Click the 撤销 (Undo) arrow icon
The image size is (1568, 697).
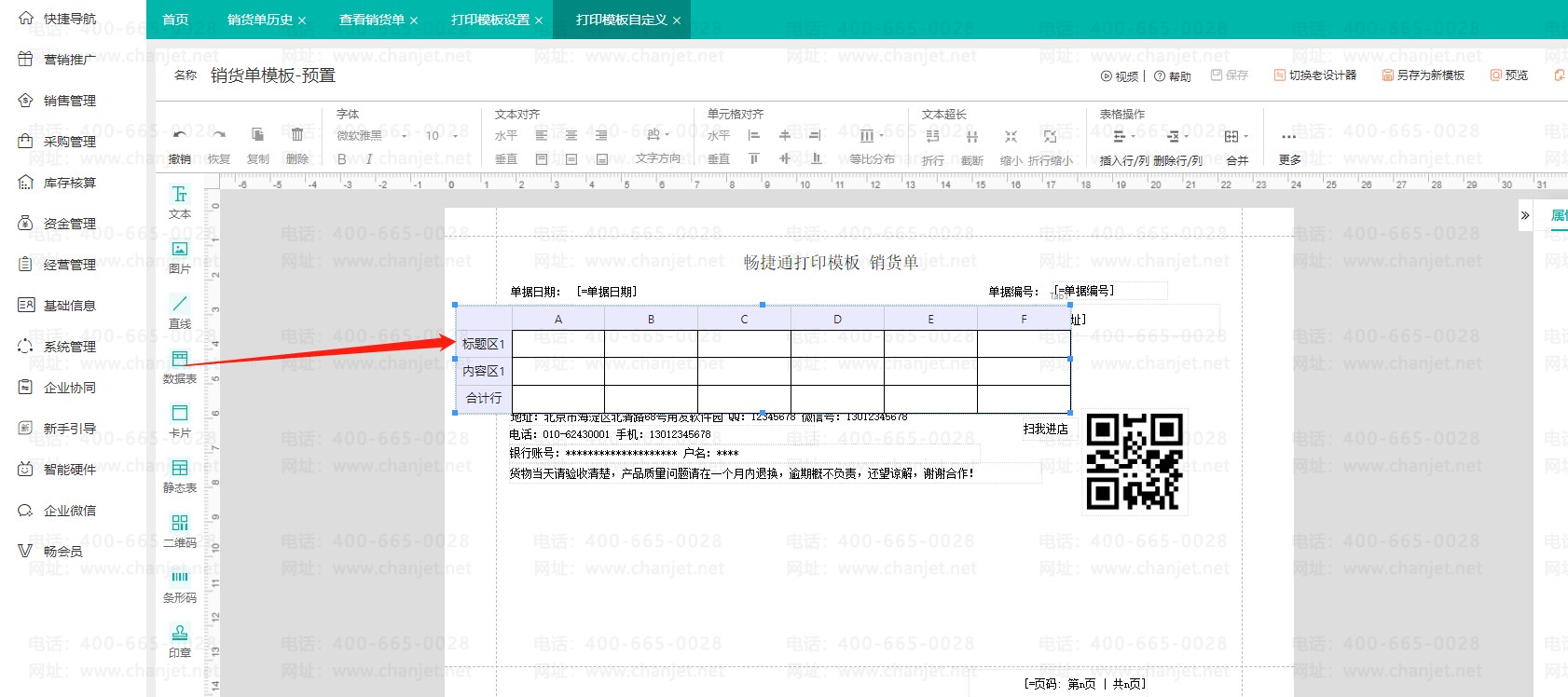[179, 135]
